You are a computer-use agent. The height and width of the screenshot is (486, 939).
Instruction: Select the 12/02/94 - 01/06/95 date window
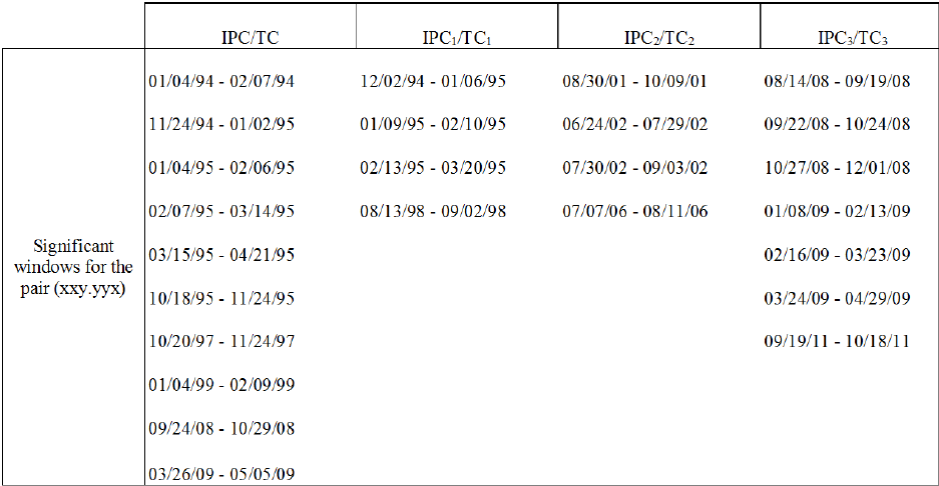point(433,81)
